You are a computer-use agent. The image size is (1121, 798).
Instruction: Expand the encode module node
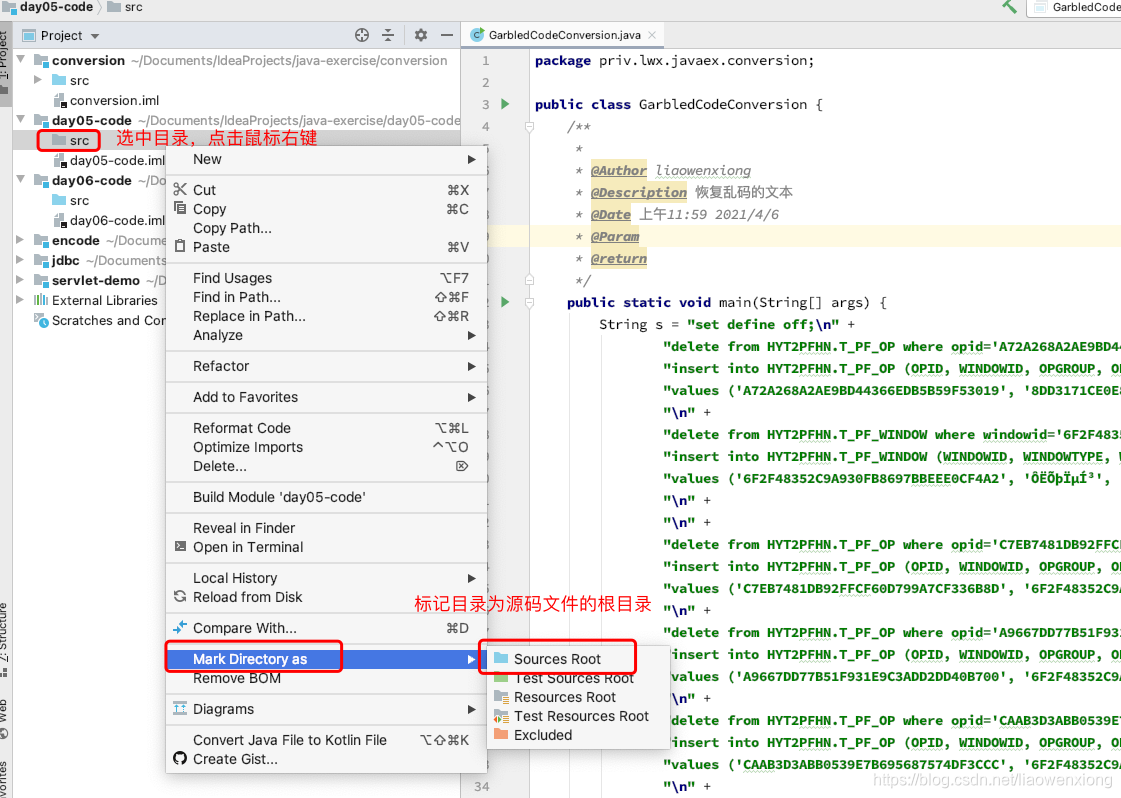pos(21,240)
